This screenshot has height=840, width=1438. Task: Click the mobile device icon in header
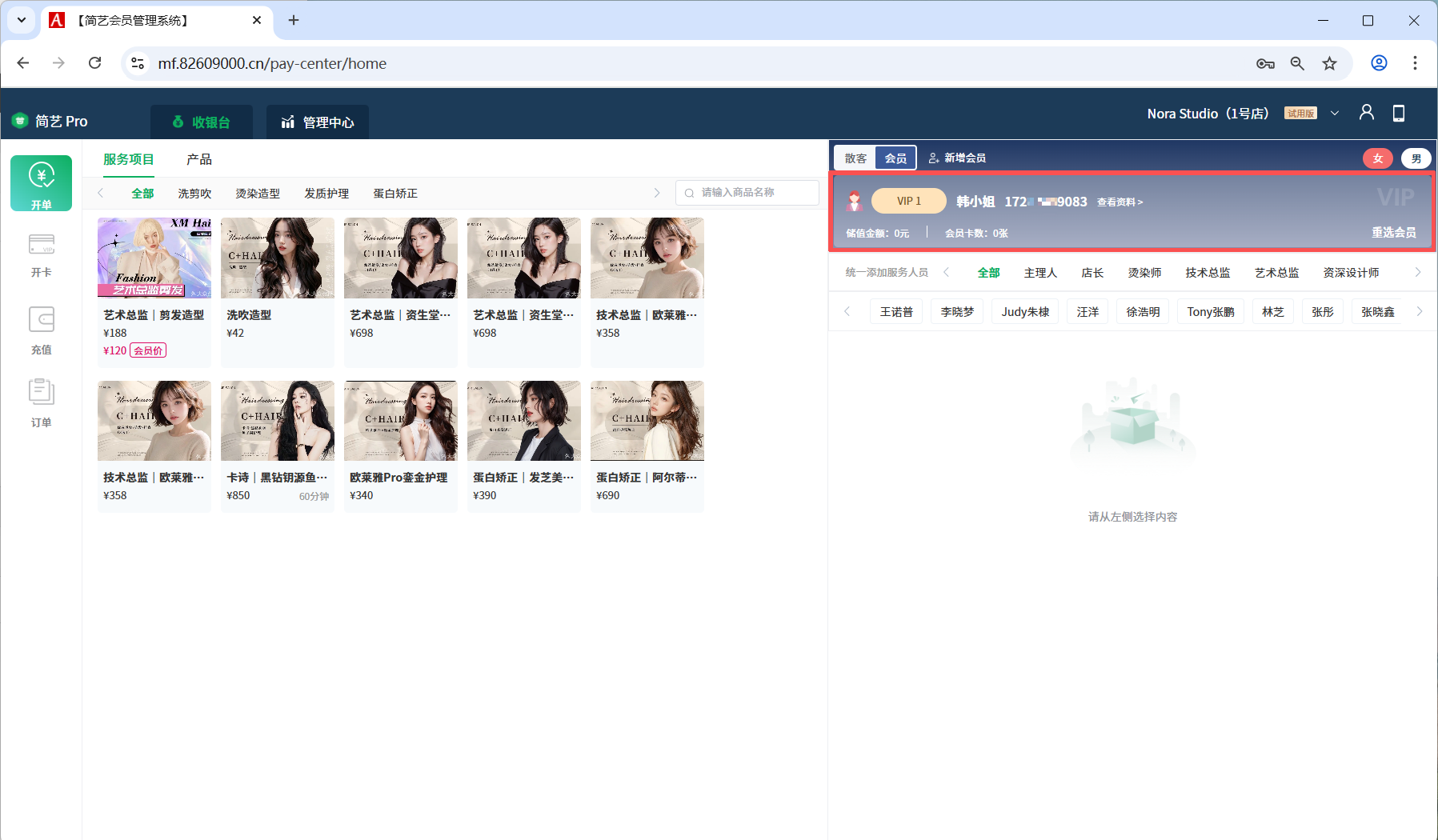pos(1398,114)
